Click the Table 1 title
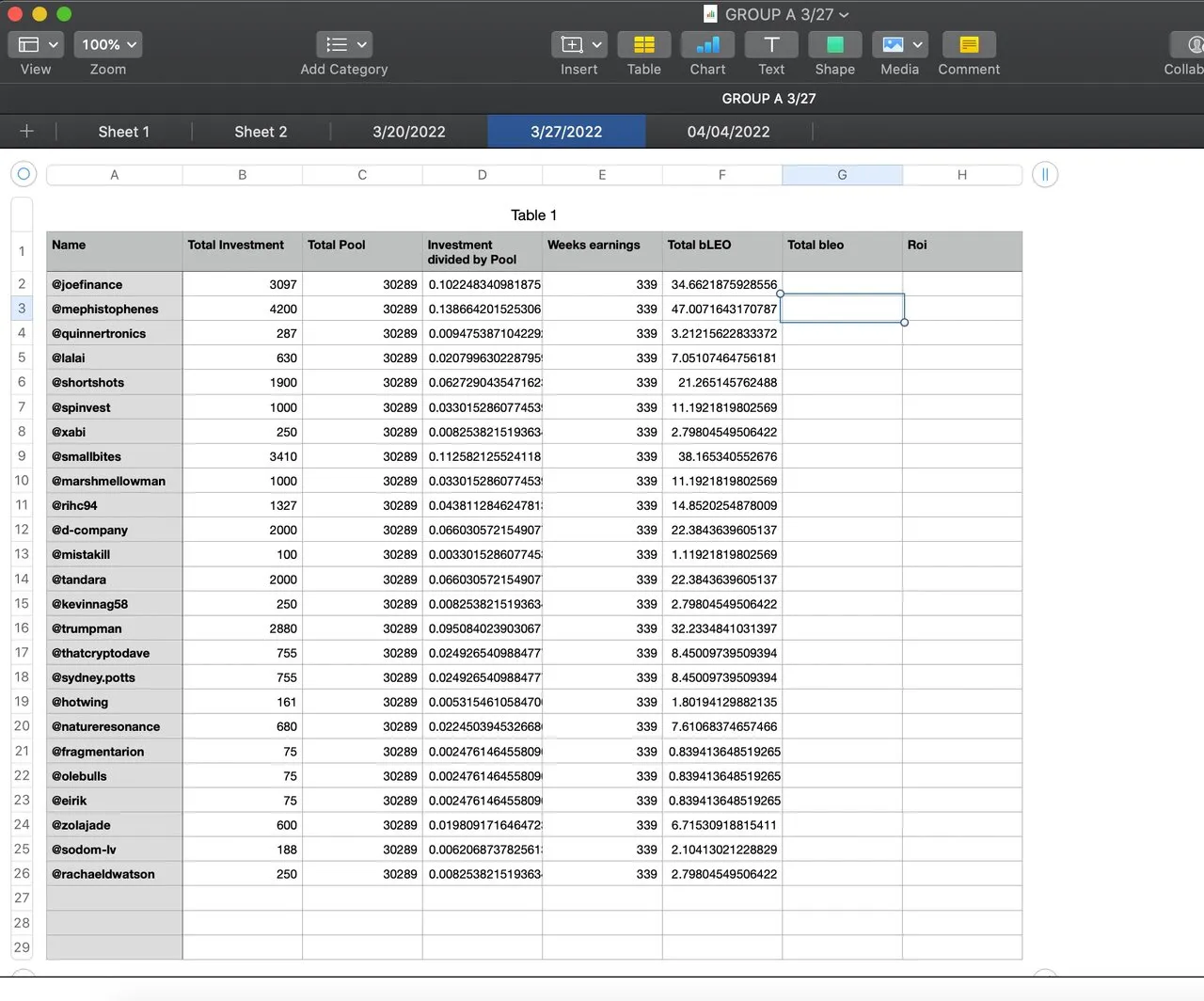The width and height of the screenshot is (1204, 1001). [534, 215]
